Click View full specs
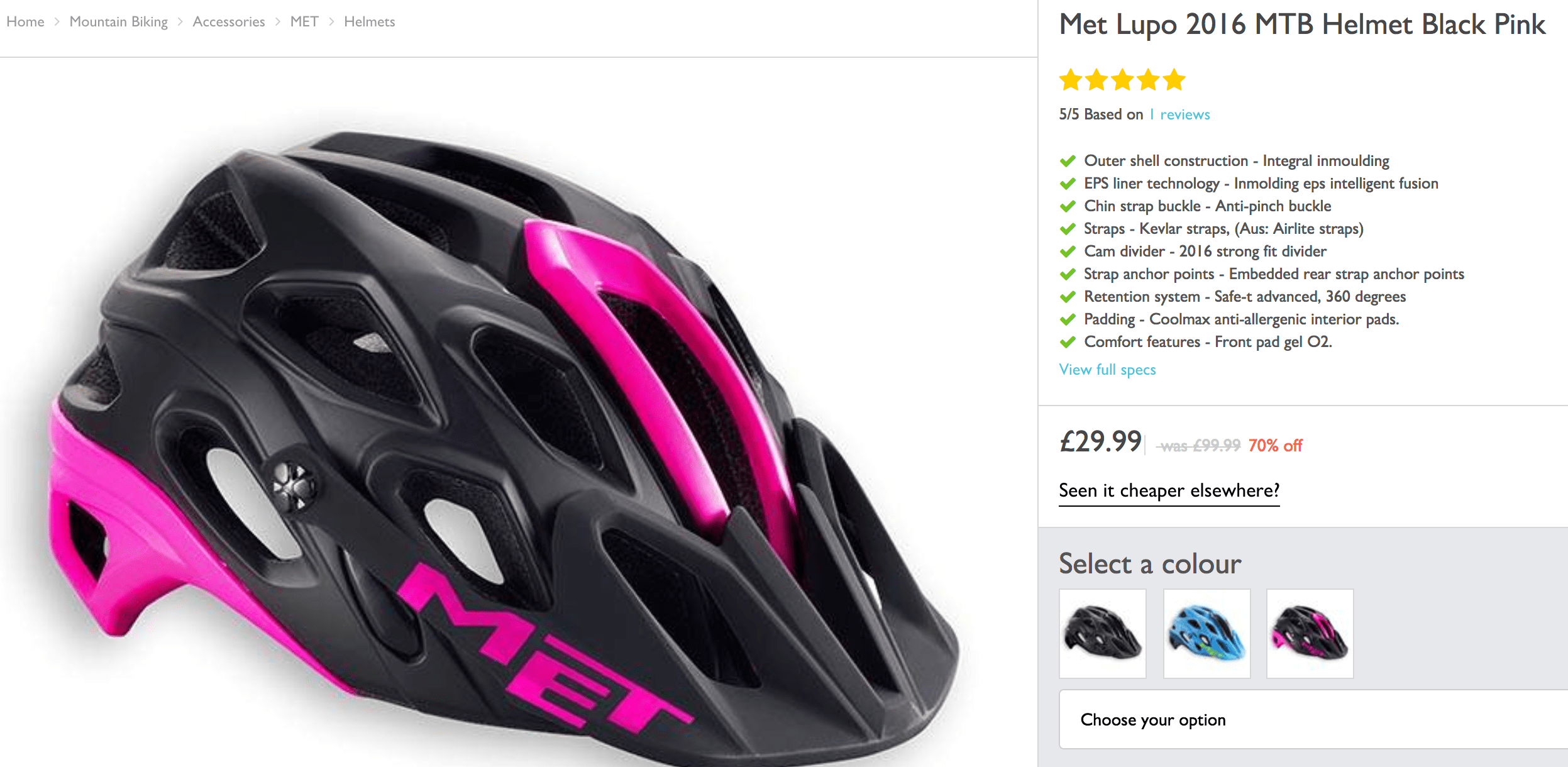The image size is (1568, 767). [x=1107, y=370]
